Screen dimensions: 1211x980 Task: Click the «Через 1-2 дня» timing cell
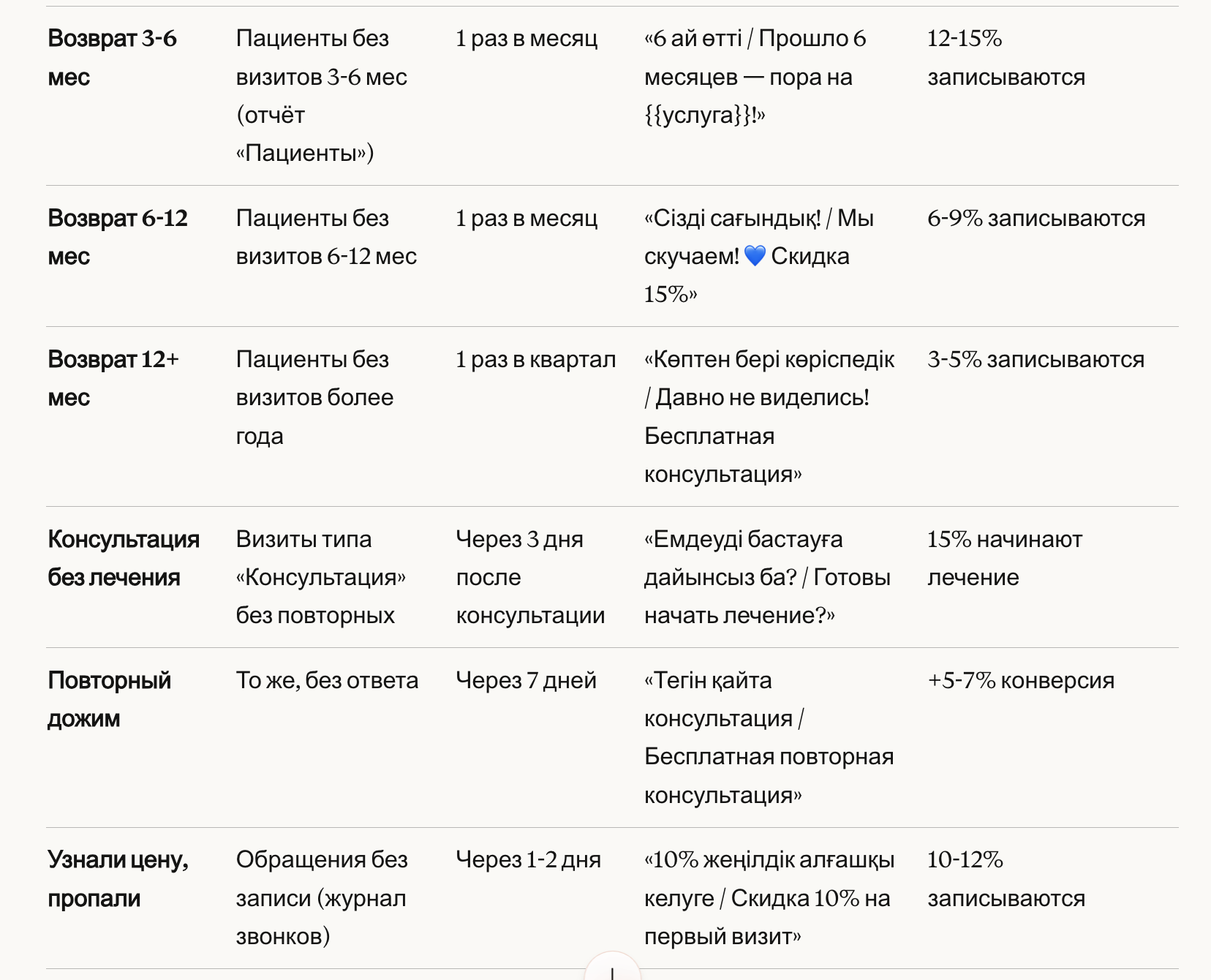click(528, 859)
